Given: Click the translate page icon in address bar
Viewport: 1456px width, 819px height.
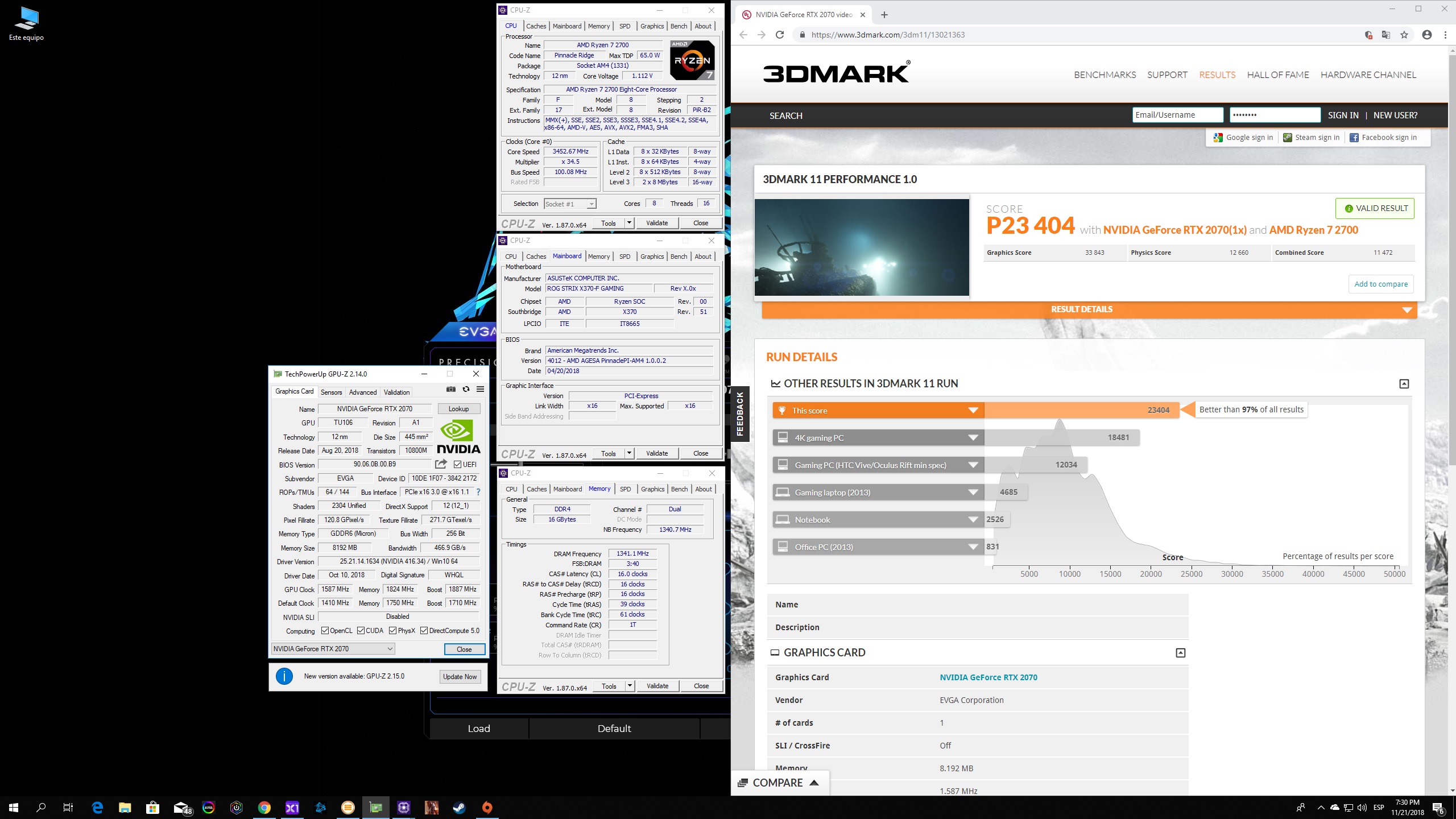Looking at the screenshot, I should (1386, 35).
